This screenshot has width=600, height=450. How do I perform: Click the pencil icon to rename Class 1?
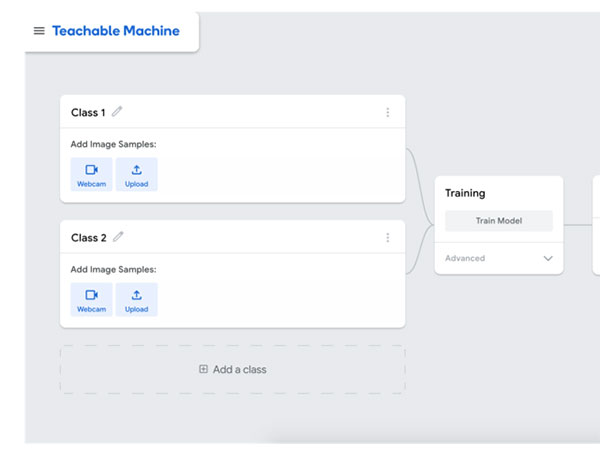point(118,112)
